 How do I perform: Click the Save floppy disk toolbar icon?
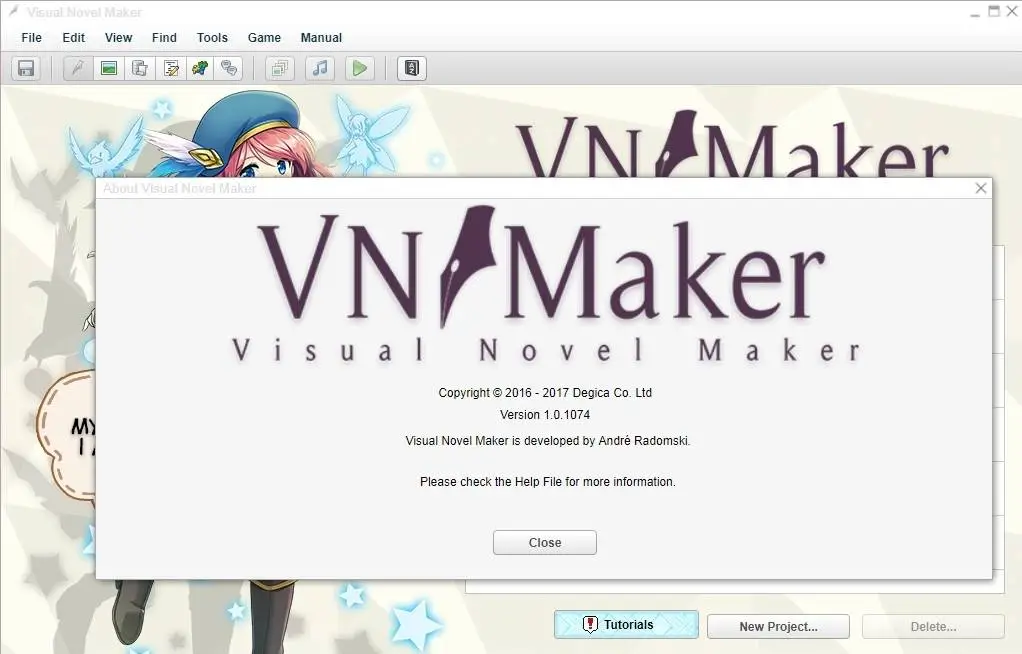pyautogui.click(x=26, y=68)
